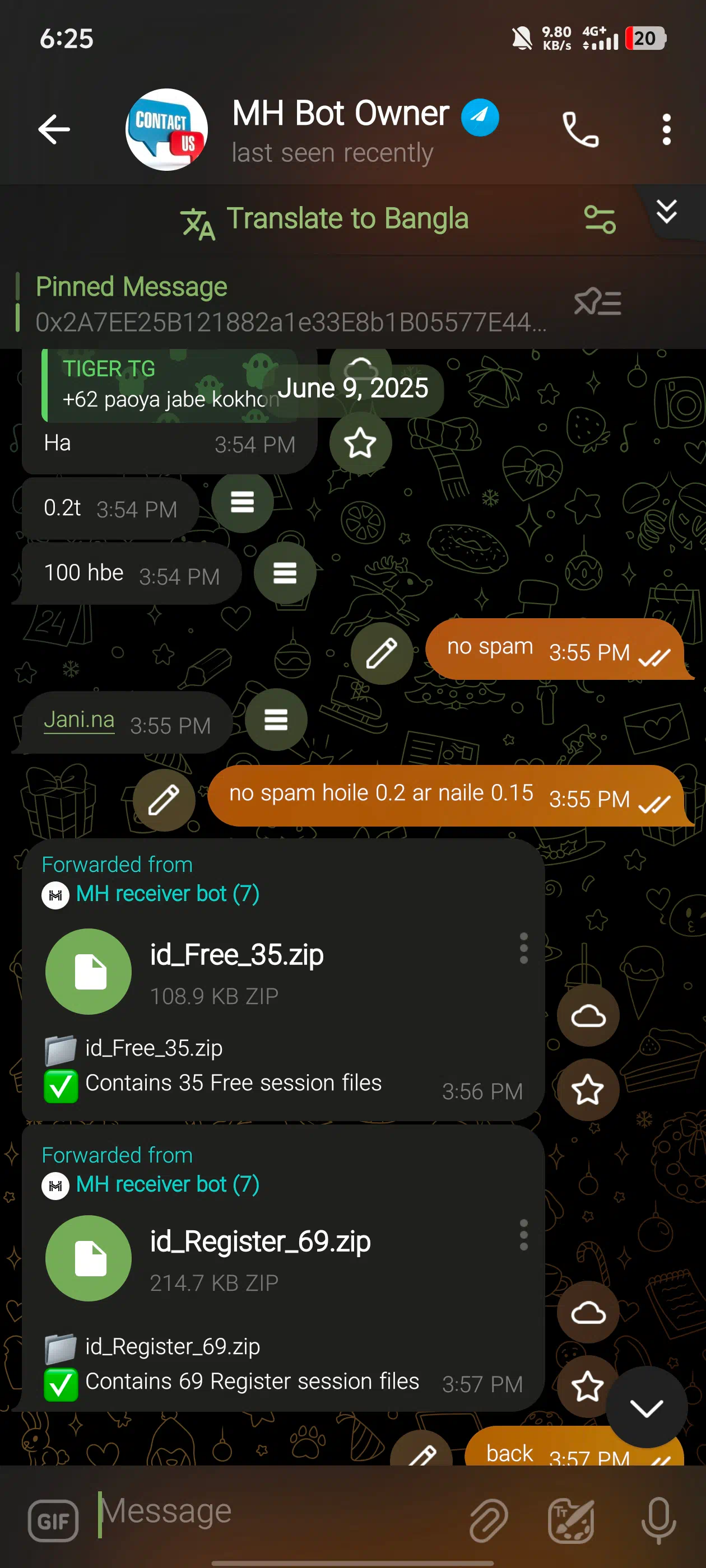
Task: Jump to latest with scroll-down button
Action: [646, 1407]
